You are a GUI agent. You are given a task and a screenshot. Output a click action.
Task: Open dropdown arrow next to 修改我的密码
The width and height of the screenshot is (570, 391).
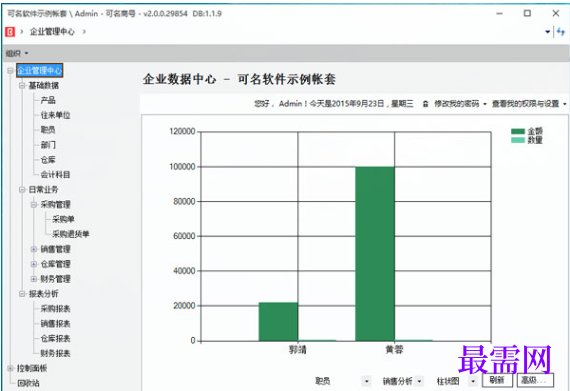[485, 104]
